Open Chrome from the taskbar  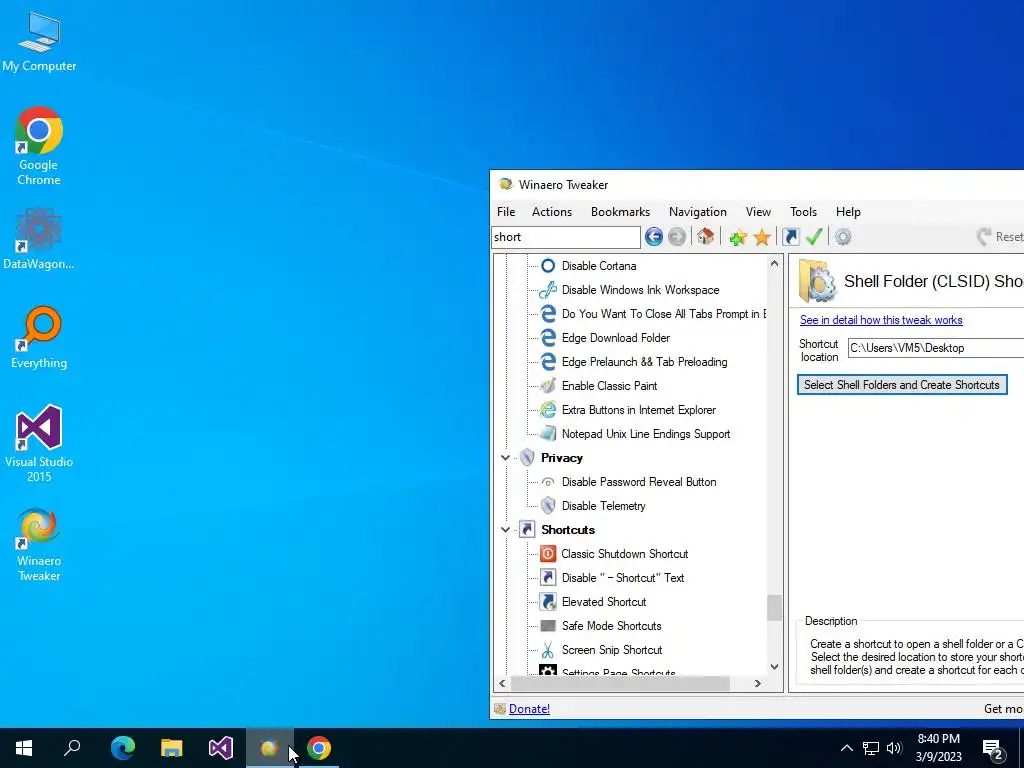pyautogui.click(x=319, y=748)
